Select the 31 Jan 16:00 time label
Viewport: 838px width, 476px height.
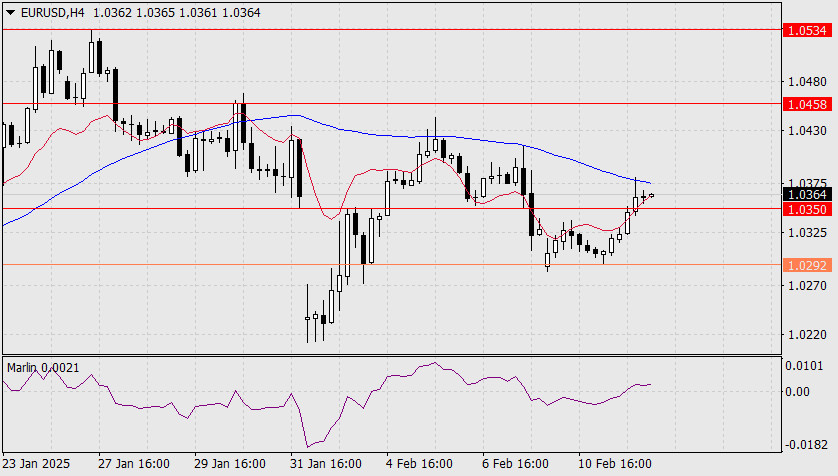pos(326,463)
